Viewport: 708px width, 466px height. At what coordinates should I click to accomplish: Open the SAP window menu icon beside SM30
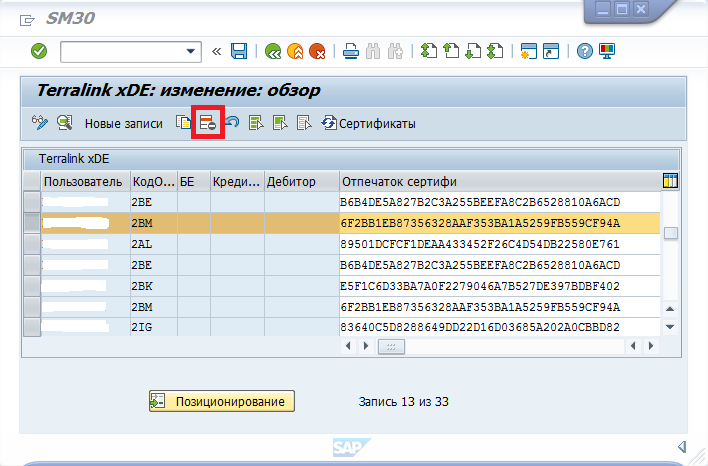(x=26, y=17)
